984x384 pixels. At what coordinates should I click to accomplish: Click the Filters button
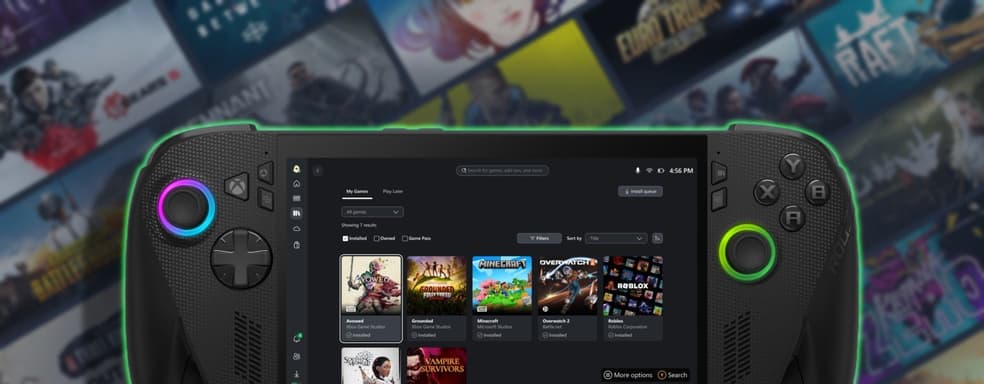tap(539, 238)
